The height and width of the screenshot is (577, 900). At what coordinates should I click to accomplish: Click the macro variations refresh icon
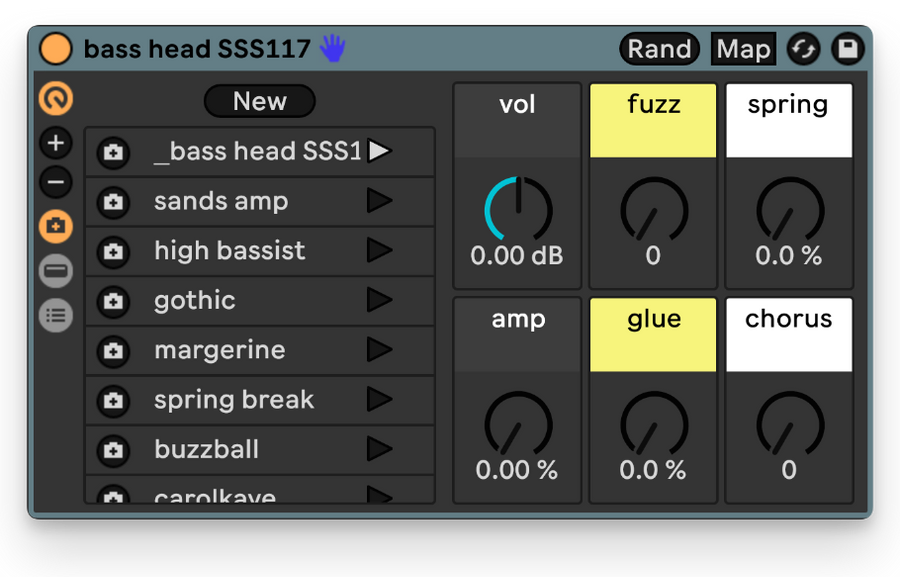[x=804, y=49]
